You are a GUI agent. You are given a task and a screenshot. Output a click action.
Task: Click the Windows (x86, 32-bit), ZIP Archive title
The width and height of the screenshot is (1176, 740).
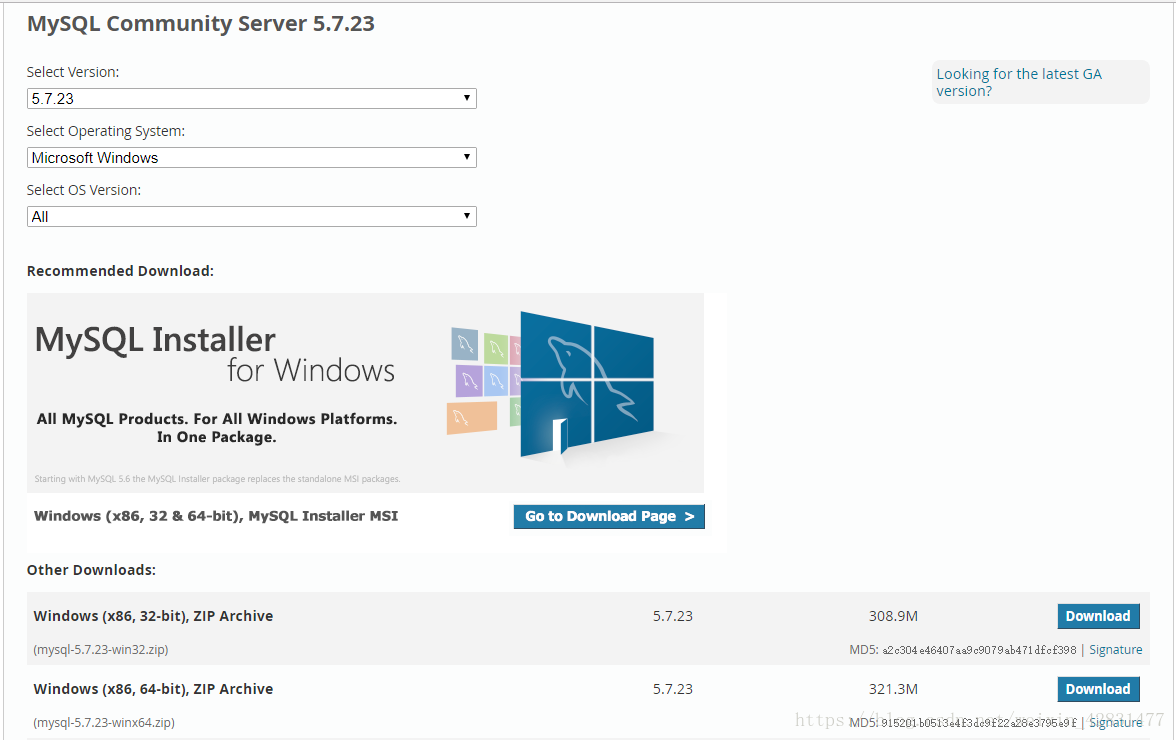(153, 616)
